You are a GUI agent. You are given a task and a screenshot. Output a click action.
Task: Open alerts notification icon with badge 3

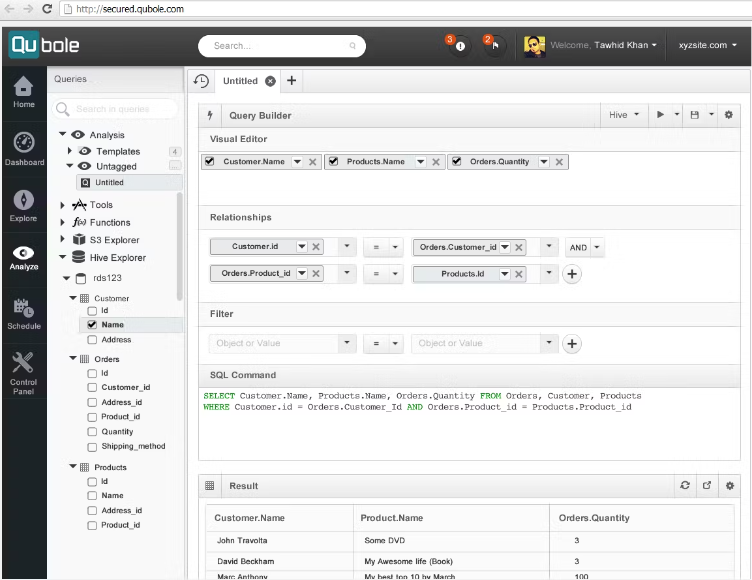458,46
